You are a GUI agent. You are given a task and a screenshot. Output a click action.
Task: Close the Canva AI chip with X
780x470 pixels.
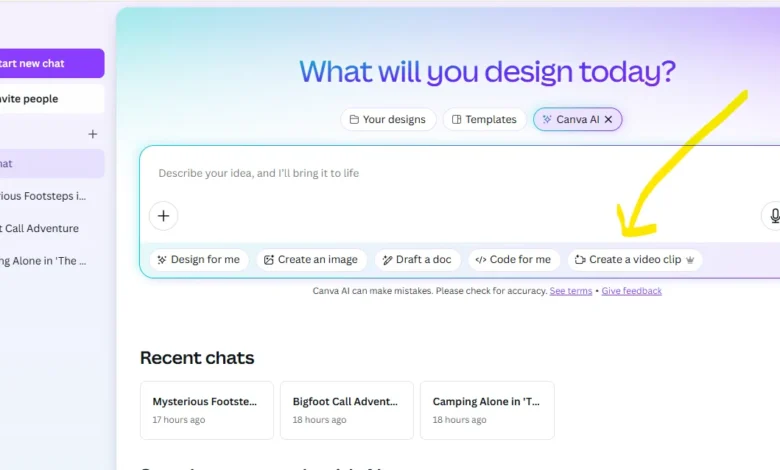coord(608,119)
